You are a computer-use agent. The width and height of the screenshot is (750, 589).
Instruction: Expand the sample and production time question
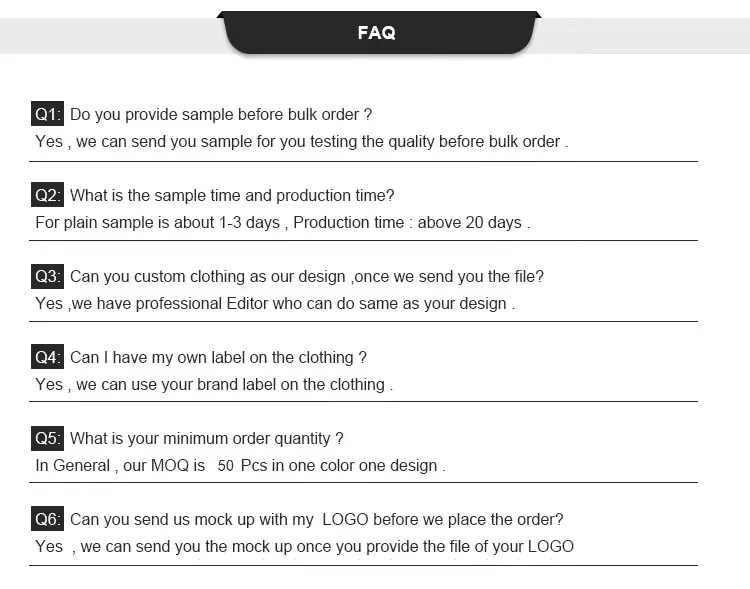(232, 196)
